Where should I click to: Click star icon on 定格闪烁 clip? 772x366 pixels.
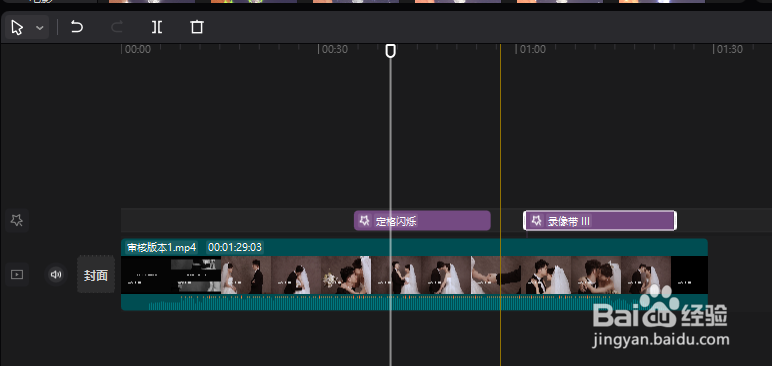pos(364,220)
